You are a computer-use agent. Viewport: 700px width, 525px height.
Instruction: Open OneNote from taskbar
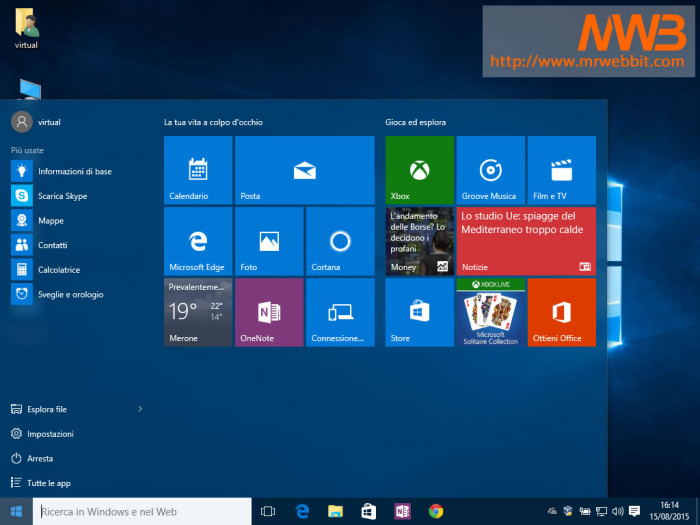pyautogui.click(x=402, y=511)
